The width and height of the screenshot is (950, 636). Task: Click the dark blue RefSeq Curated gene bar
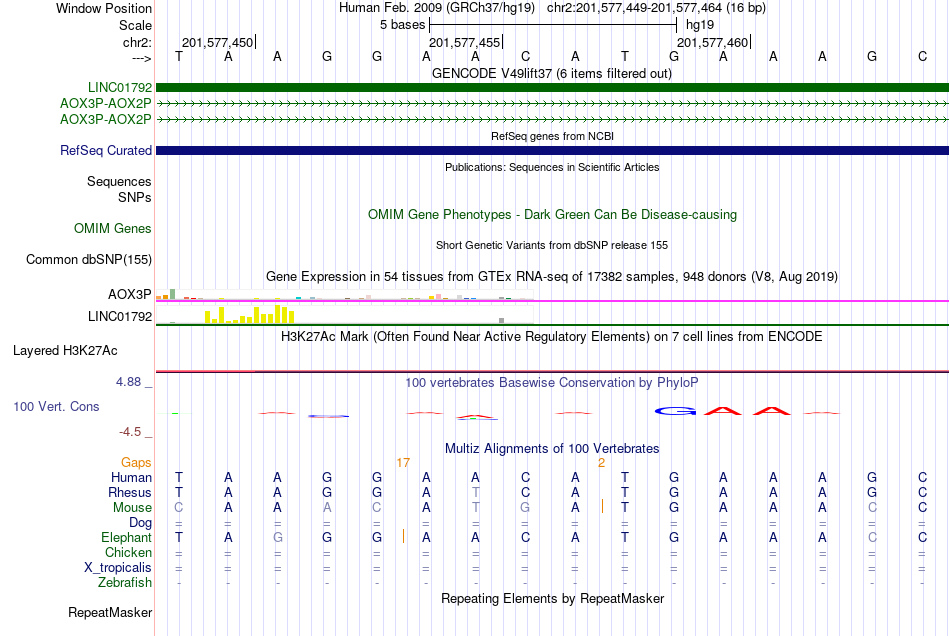point(552,150)
